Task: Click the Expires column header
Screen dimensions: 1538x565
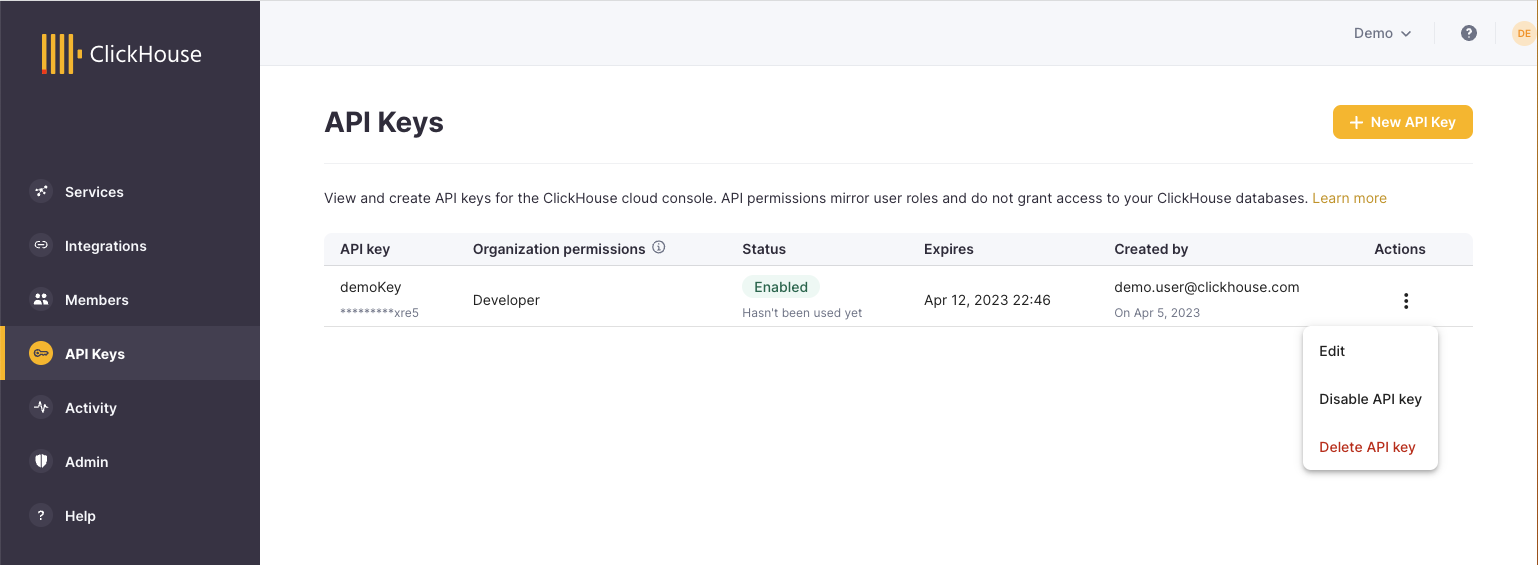Action: 949,249
